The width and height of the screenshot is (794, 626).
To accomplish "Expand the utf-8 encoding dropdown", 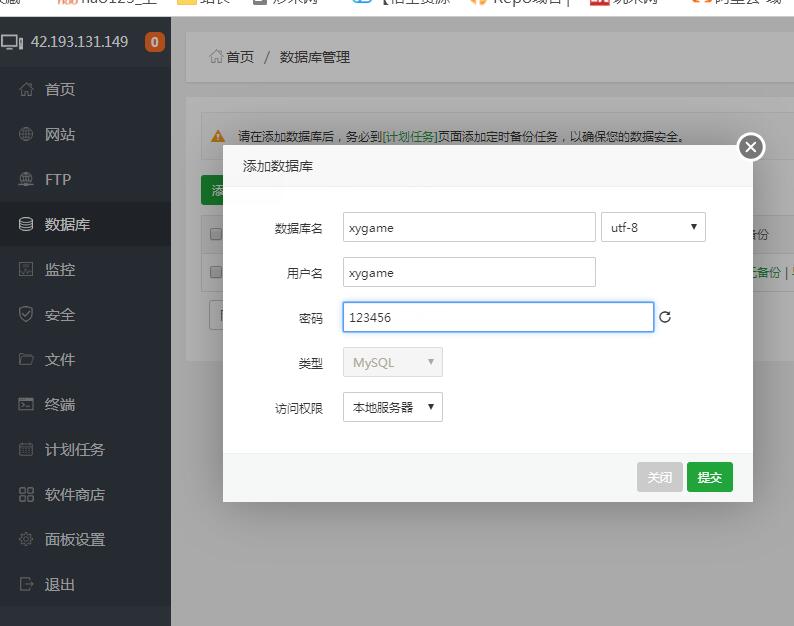I will [653, 227].
